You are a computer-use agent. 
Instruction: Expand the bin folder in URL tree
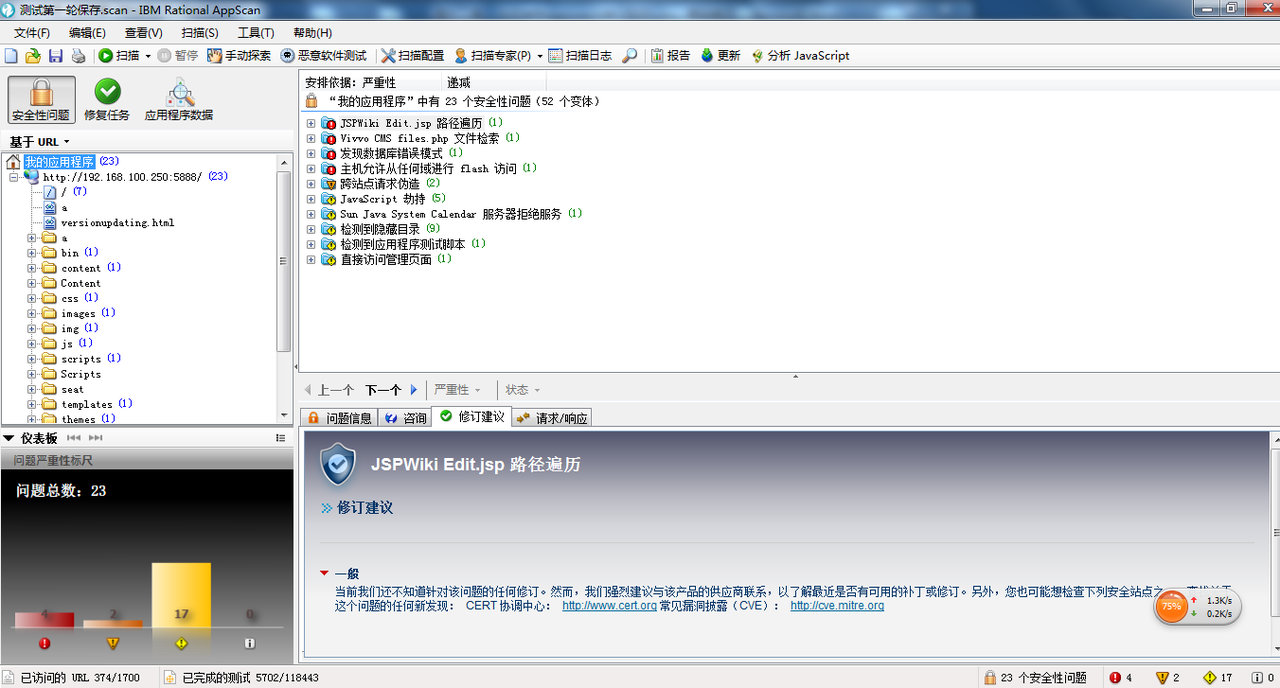point(32,253)
